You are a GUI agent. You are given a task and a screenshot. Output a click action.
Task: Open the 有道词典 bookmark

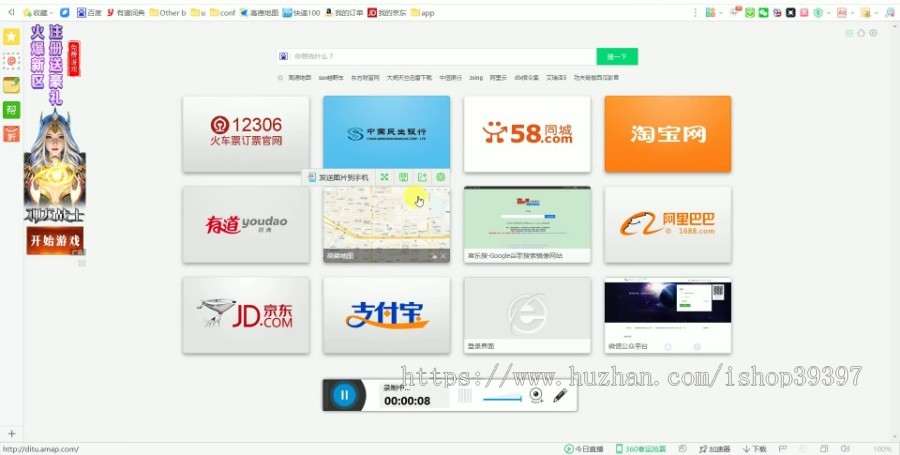126,13
